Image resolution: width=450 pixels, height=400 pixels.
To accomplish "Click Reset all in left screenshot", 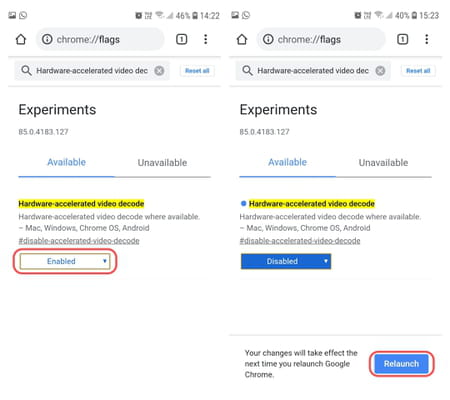I will click(x=197, y=71).
